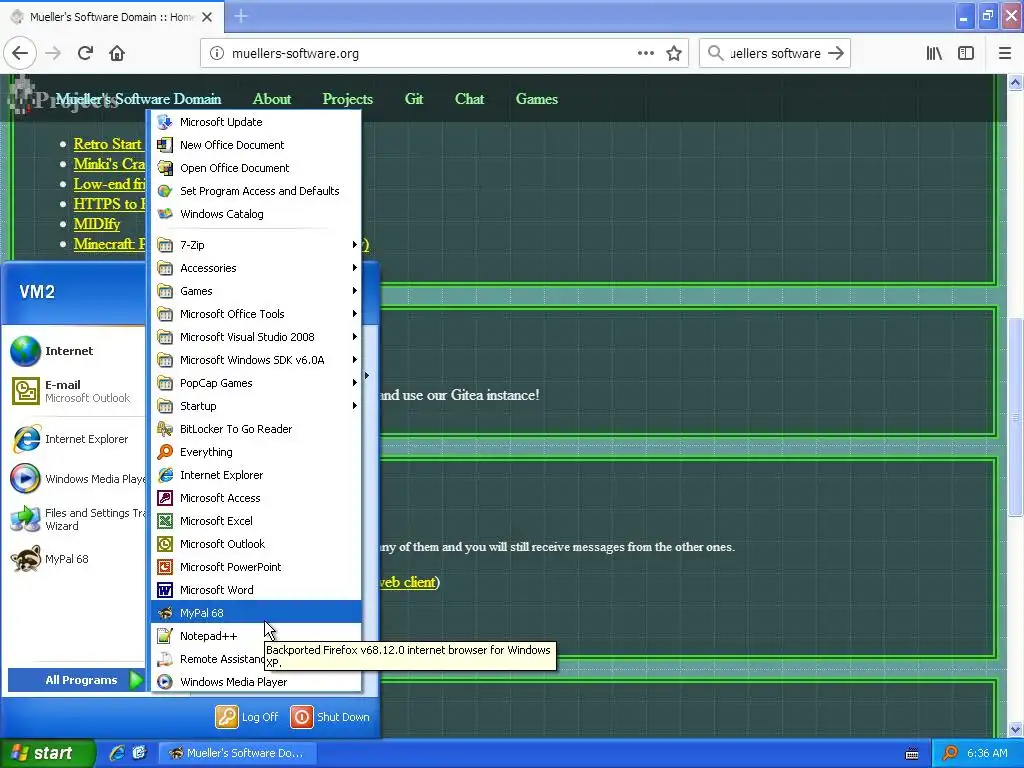Launch Microsoft Word
Screen dimensions: 1024x768
257,590
